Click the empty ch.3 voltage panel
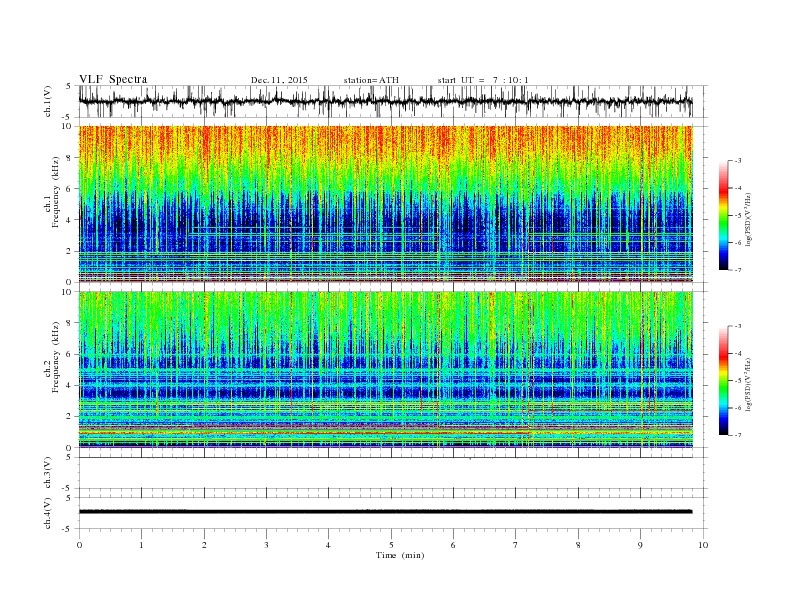This screenshot has width=792, height=612. 392,473
